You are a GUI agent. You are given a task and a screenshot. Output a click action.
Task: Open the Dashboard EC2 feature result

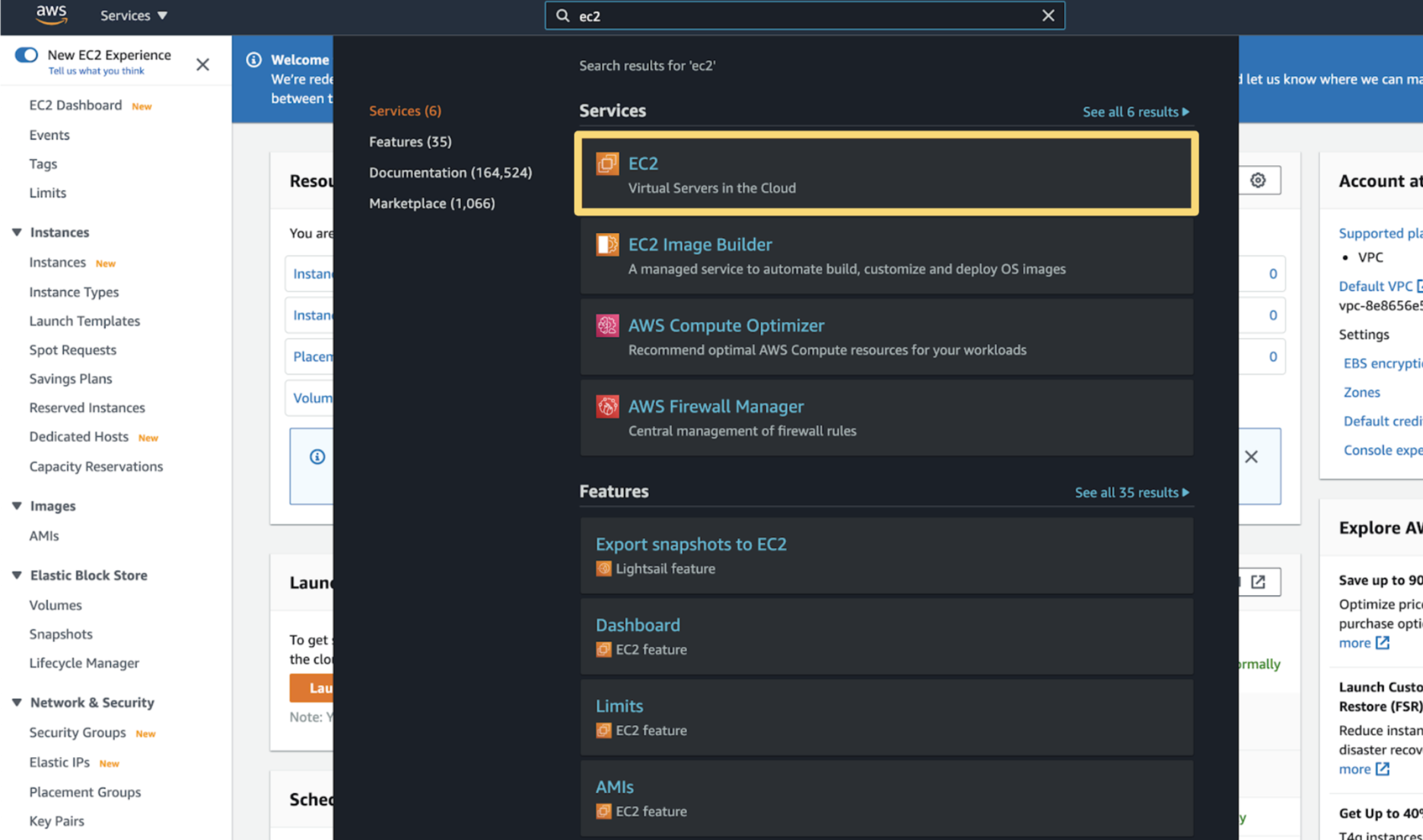click(x=887, y=636)
